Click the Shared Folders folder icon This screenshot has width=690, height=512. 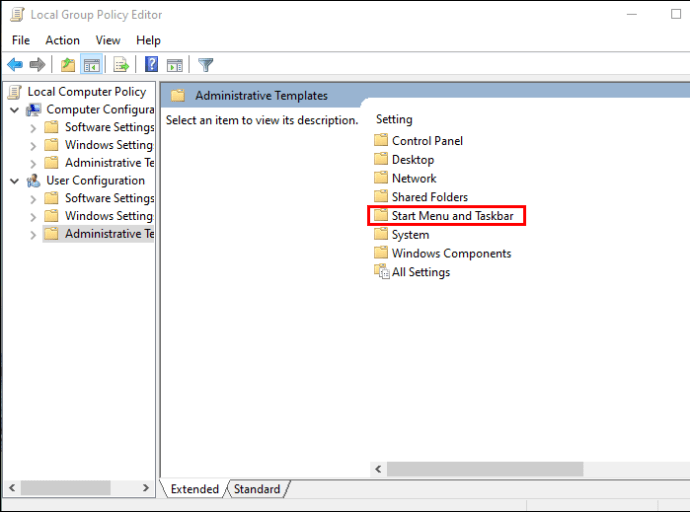(381, 196)
